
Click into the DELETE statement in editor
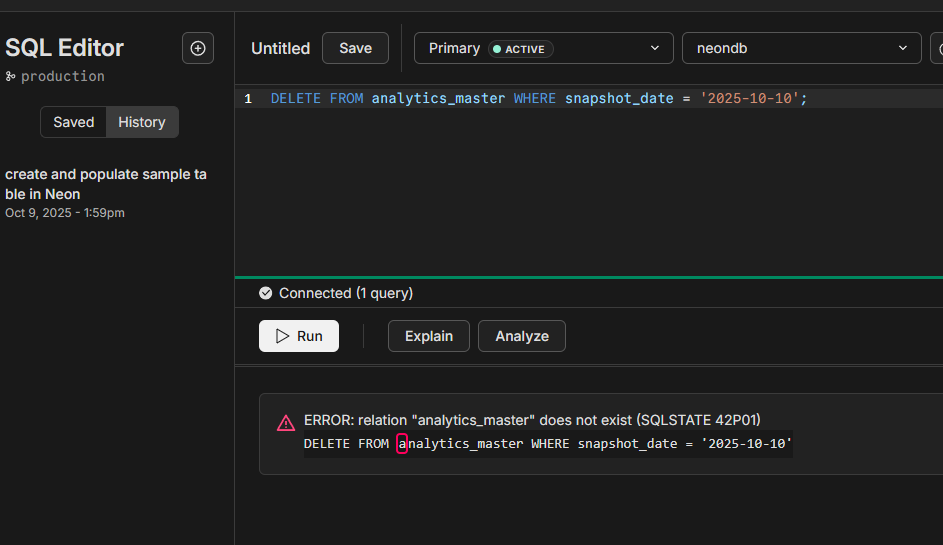[538, 98]
